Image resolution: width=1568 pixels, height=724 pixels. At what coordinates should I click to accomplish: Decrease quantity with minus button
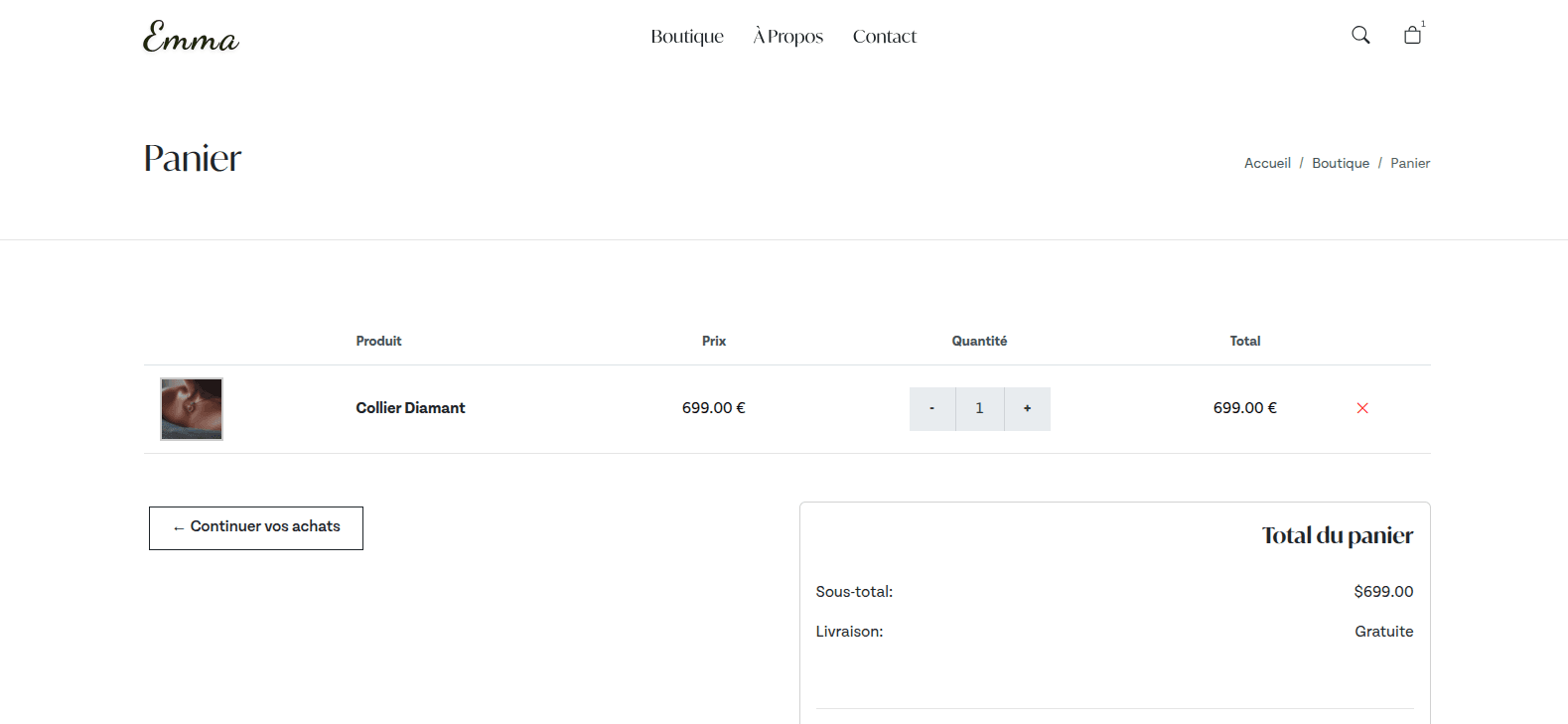[x=931, y=408]
